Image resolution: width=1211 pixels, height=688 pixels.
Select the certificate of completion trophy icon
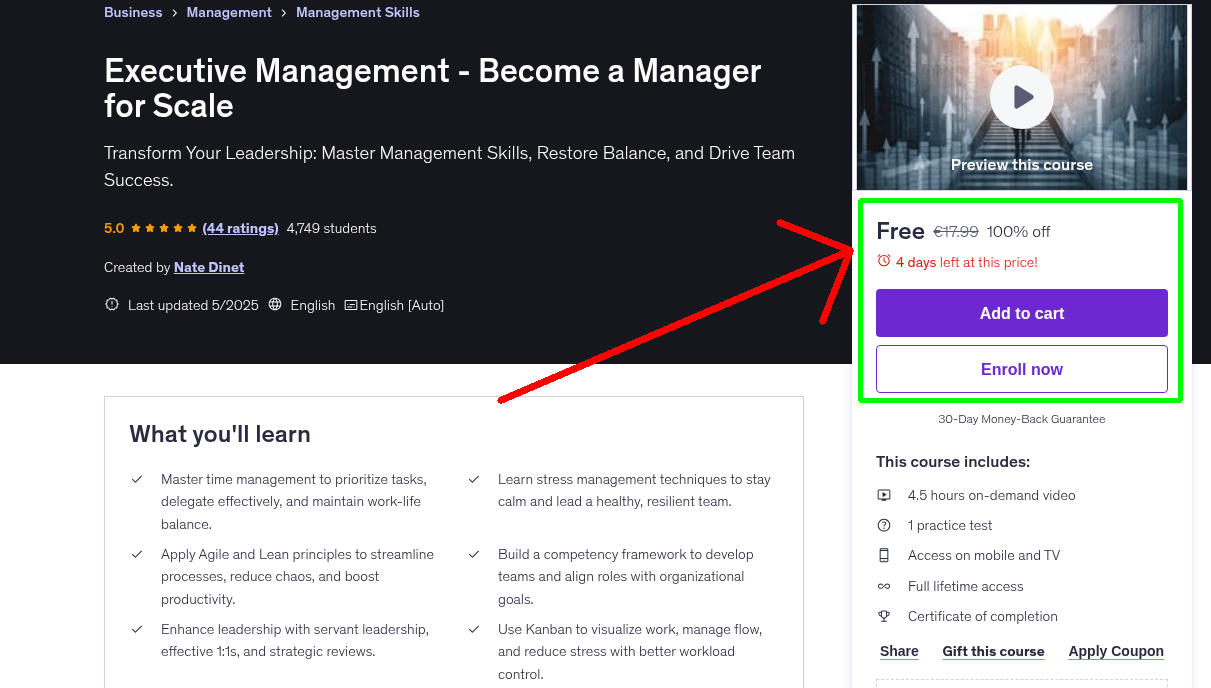[884, 616]
